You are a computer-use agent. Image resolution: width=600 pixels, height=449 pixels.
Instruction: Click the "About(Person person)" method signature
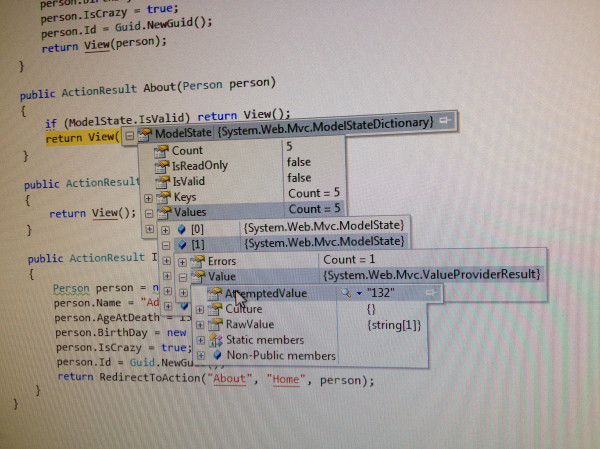point(209,85)
